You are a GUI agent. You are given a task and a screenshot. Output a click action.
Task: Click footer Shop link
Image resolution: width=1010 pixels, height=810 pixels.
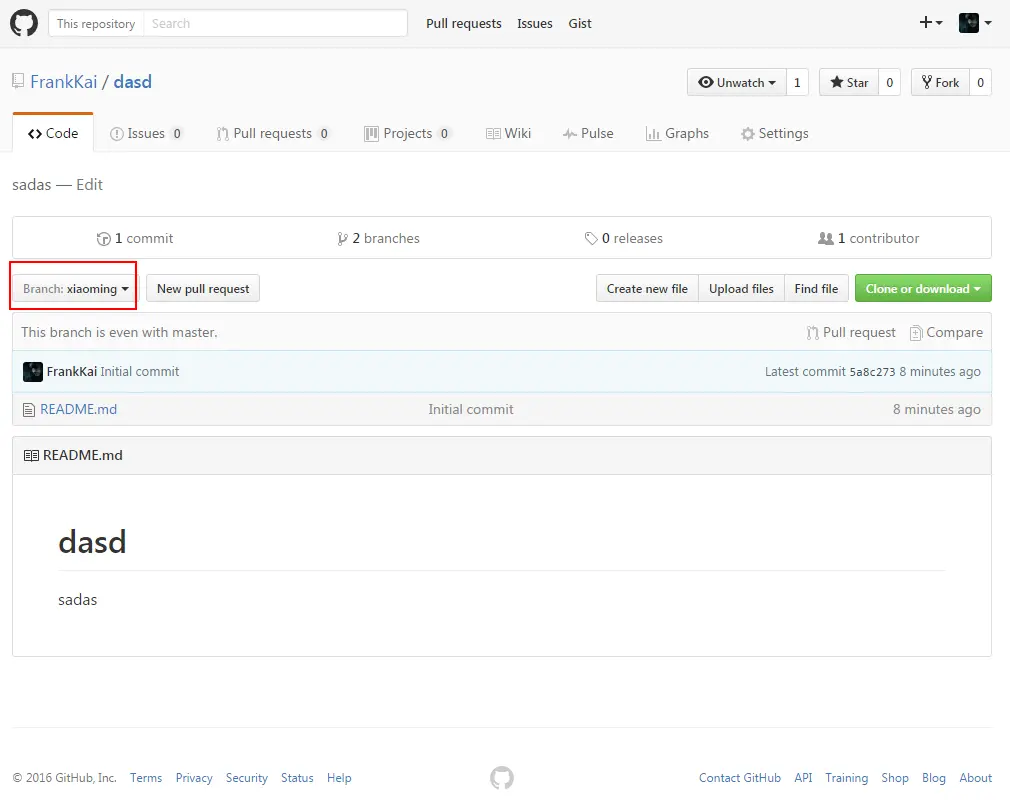click(895, 778)
